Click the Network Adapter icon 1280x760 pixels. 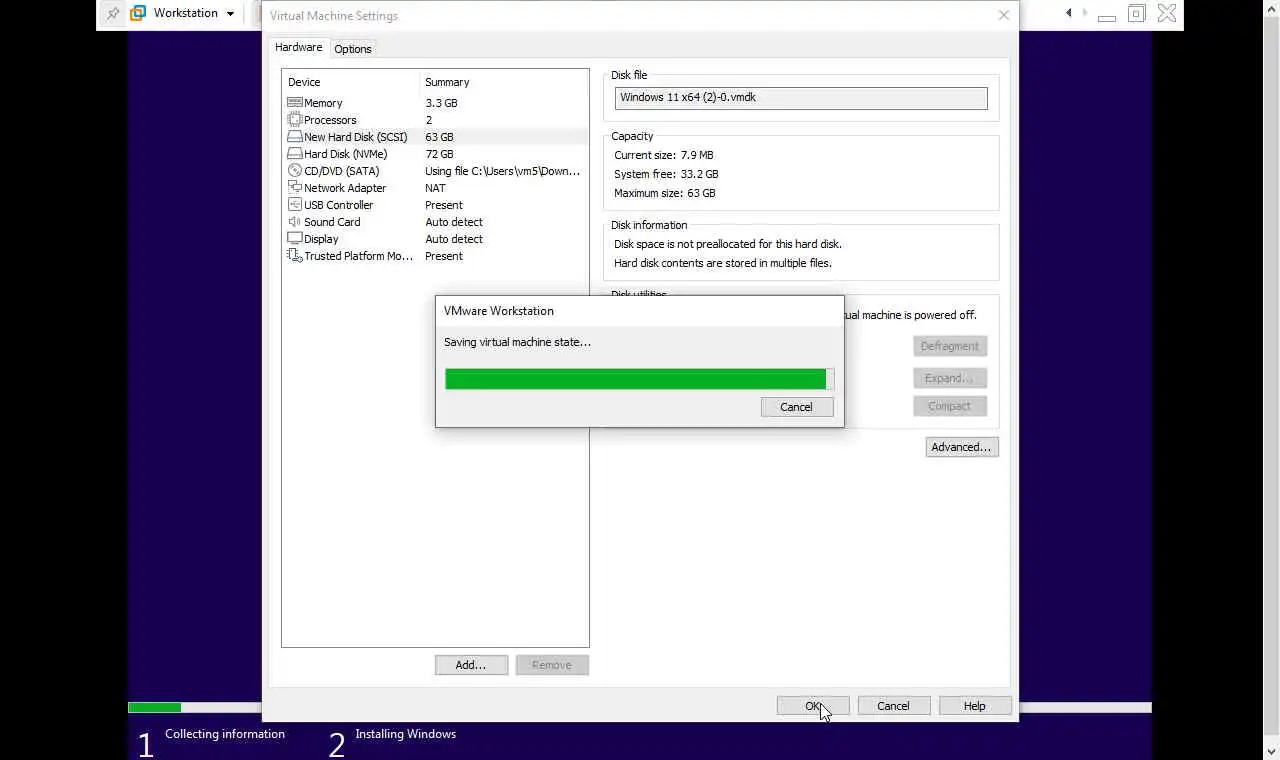click(x=295, y=188)
